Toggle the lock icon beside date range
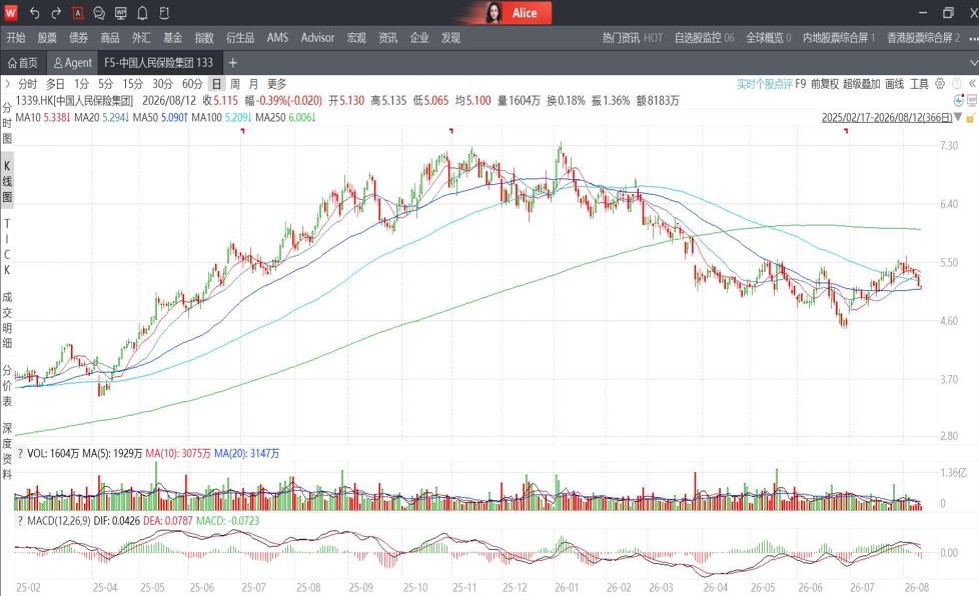 [x=970, y=118]
